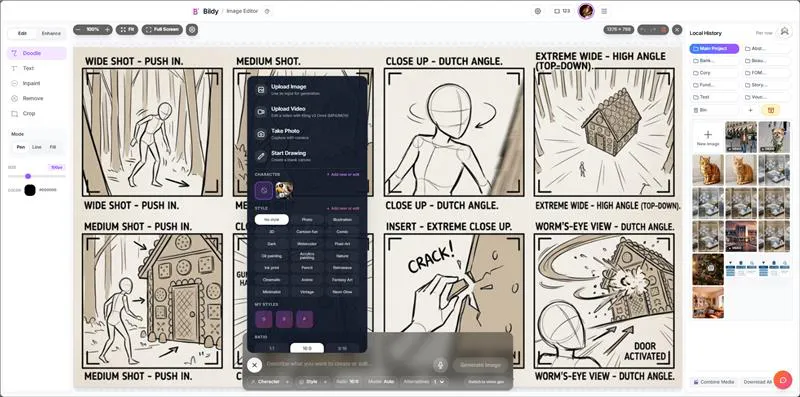Image resolution: width=800 pixels, height=397 pixels.
Task: Open settings gear in top header
Action: [537, 11]
